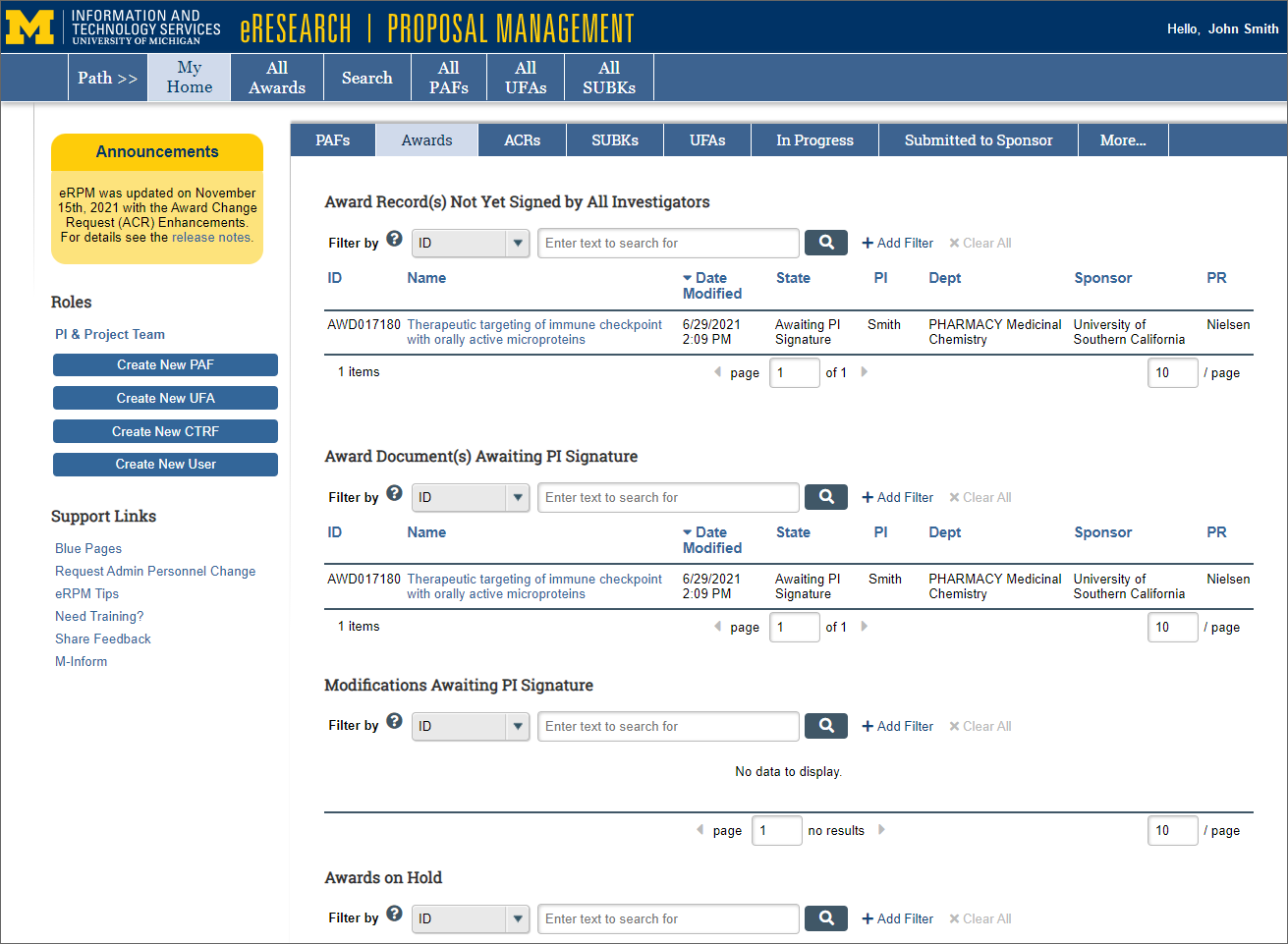Screen dimensions: 1288x944
Task: Switch to the PAFs tab
Action: tap(333, 140)
